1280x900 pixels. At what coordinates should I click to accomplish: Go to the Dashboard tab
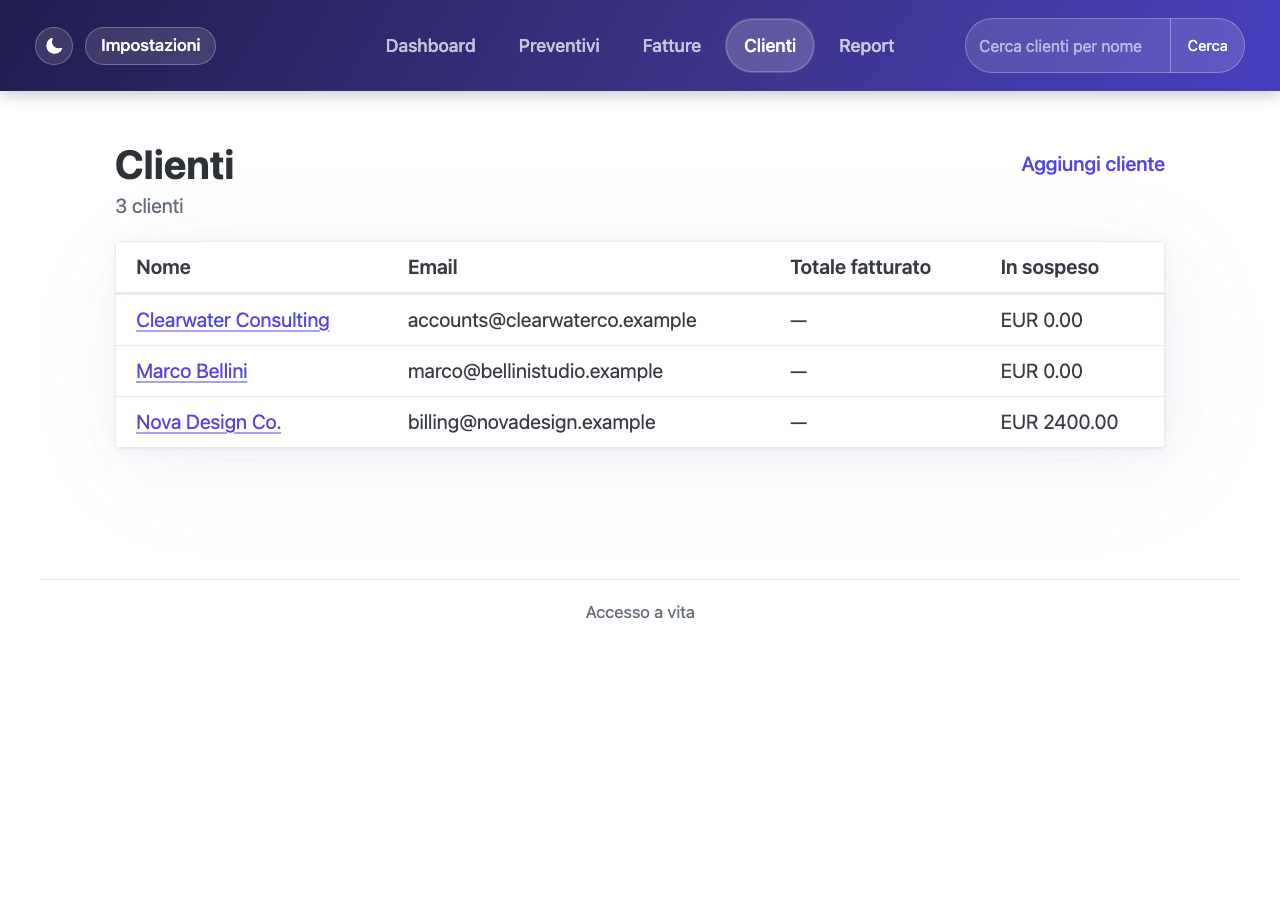coord(430,46)
